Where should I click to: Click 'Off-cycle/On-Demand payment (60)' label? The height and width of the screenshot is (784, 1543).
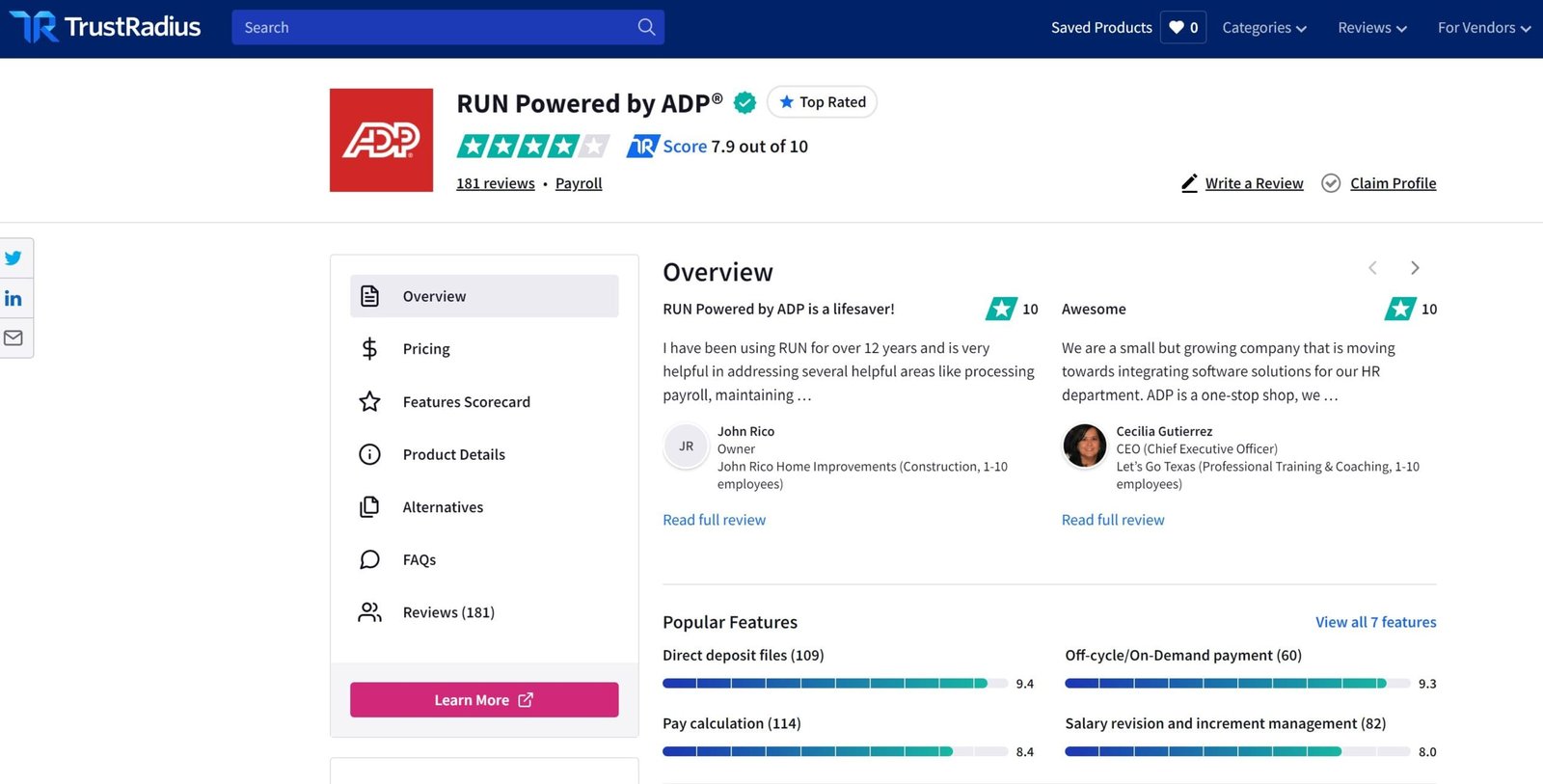pyautogui.click(x=1183, y=655)
